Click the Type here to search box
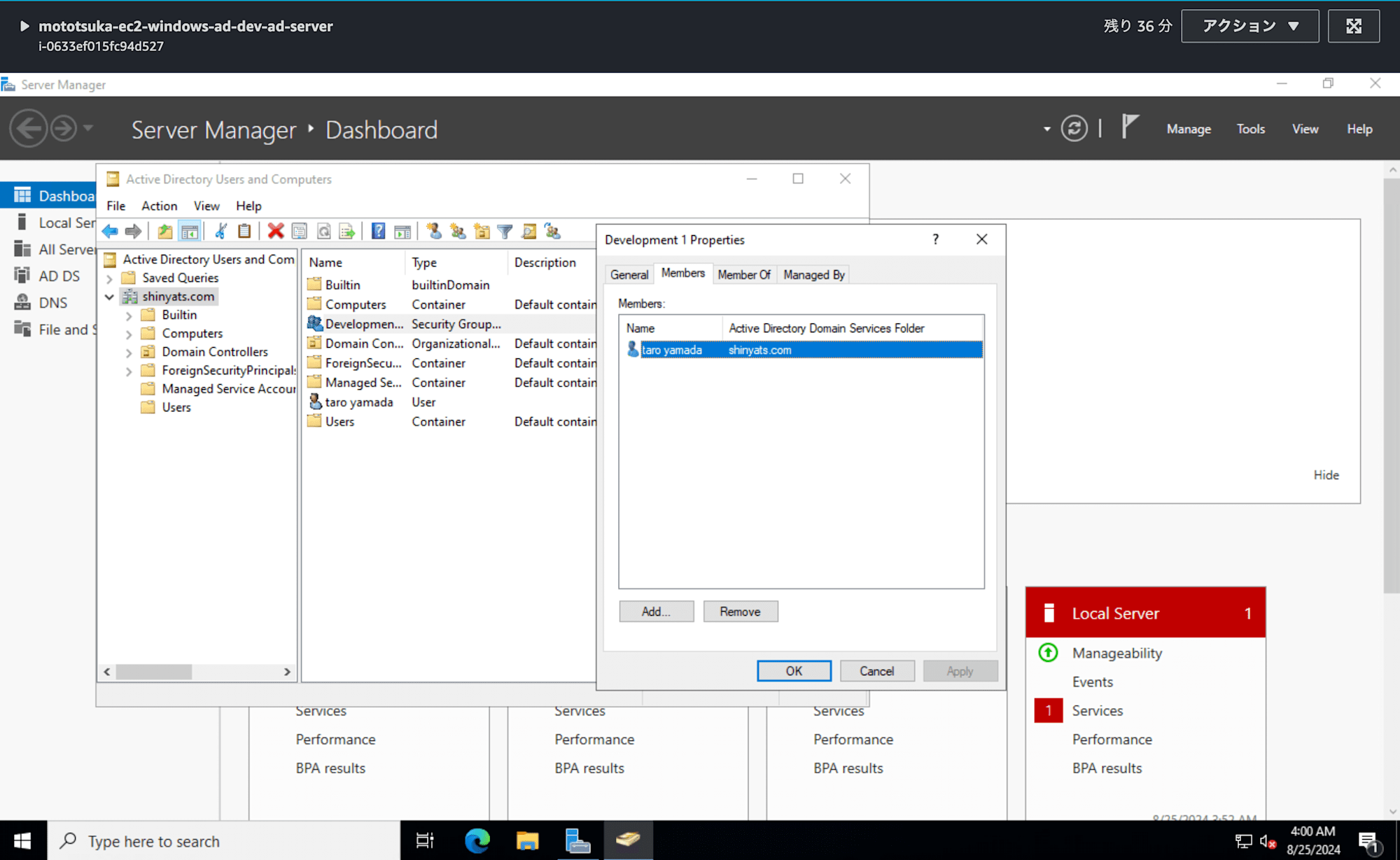Image resolution: width=1400 pixels, height=860 pixels. [x=224, y=840]
